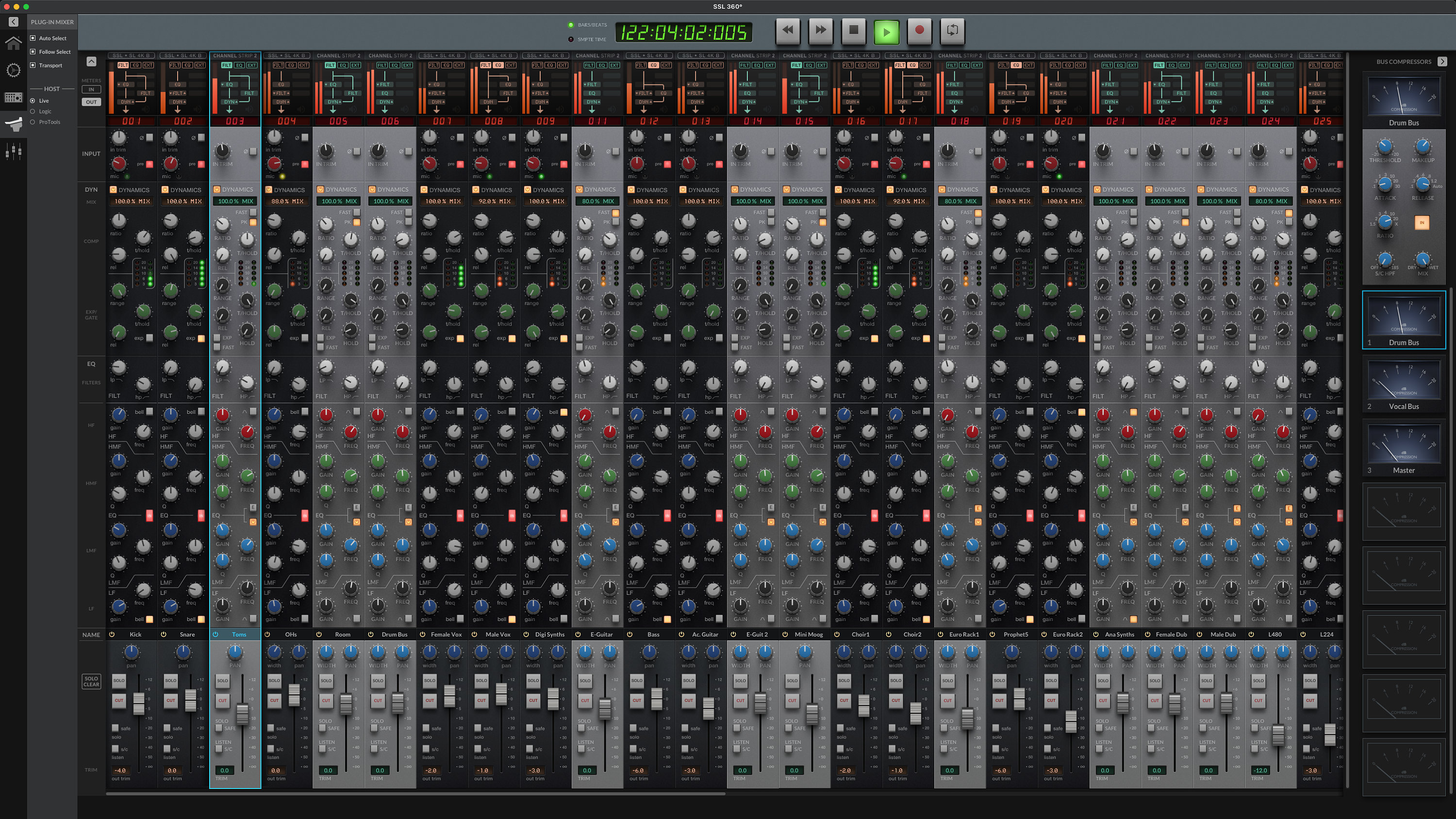1456x819 pixels.
Task: Toggle the loop cycle button
Action: point(952,30)
